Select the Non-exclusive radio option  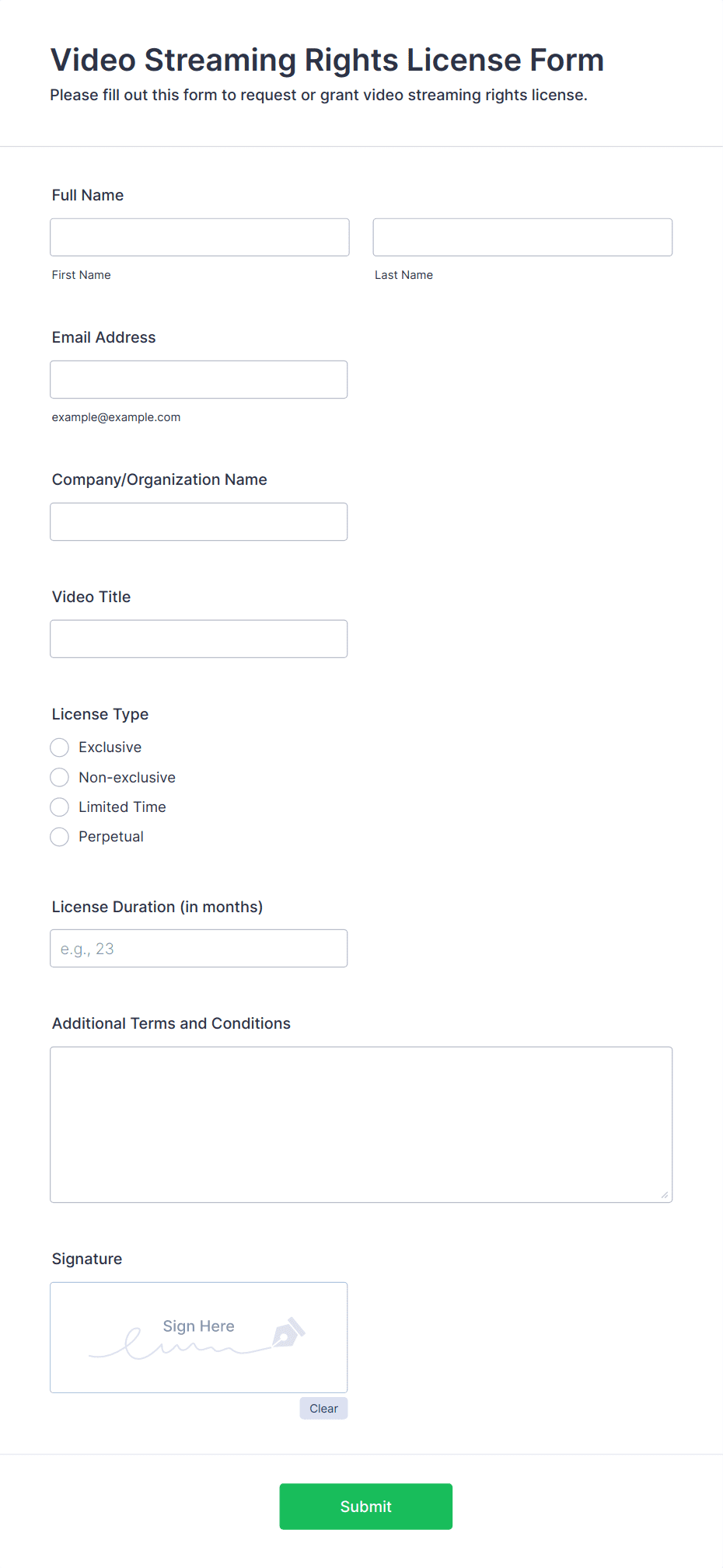click(x=59, y=777)
